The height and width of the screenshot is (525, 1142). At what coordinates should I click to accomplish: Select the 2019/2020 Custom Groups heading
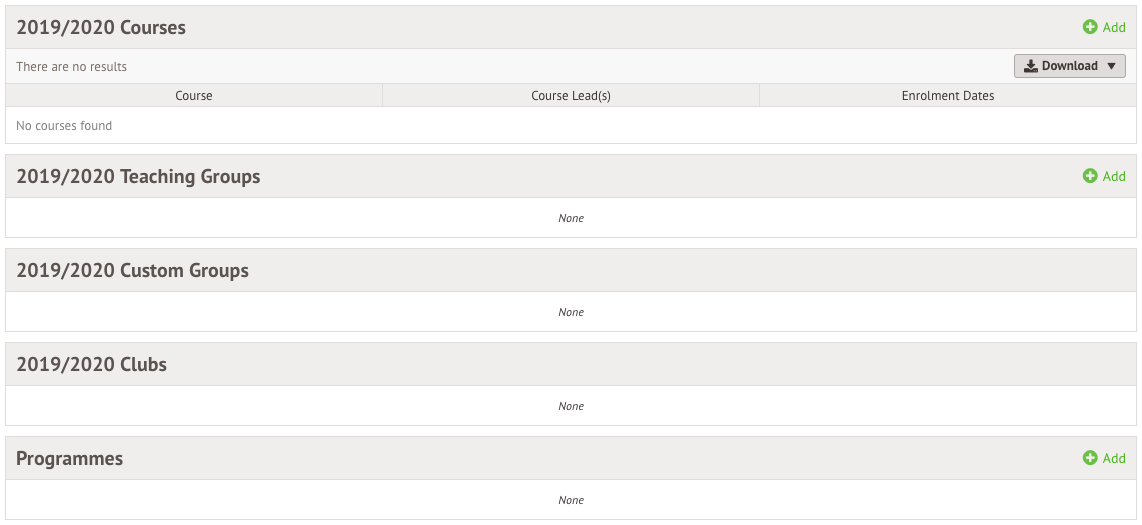[133, 270]
